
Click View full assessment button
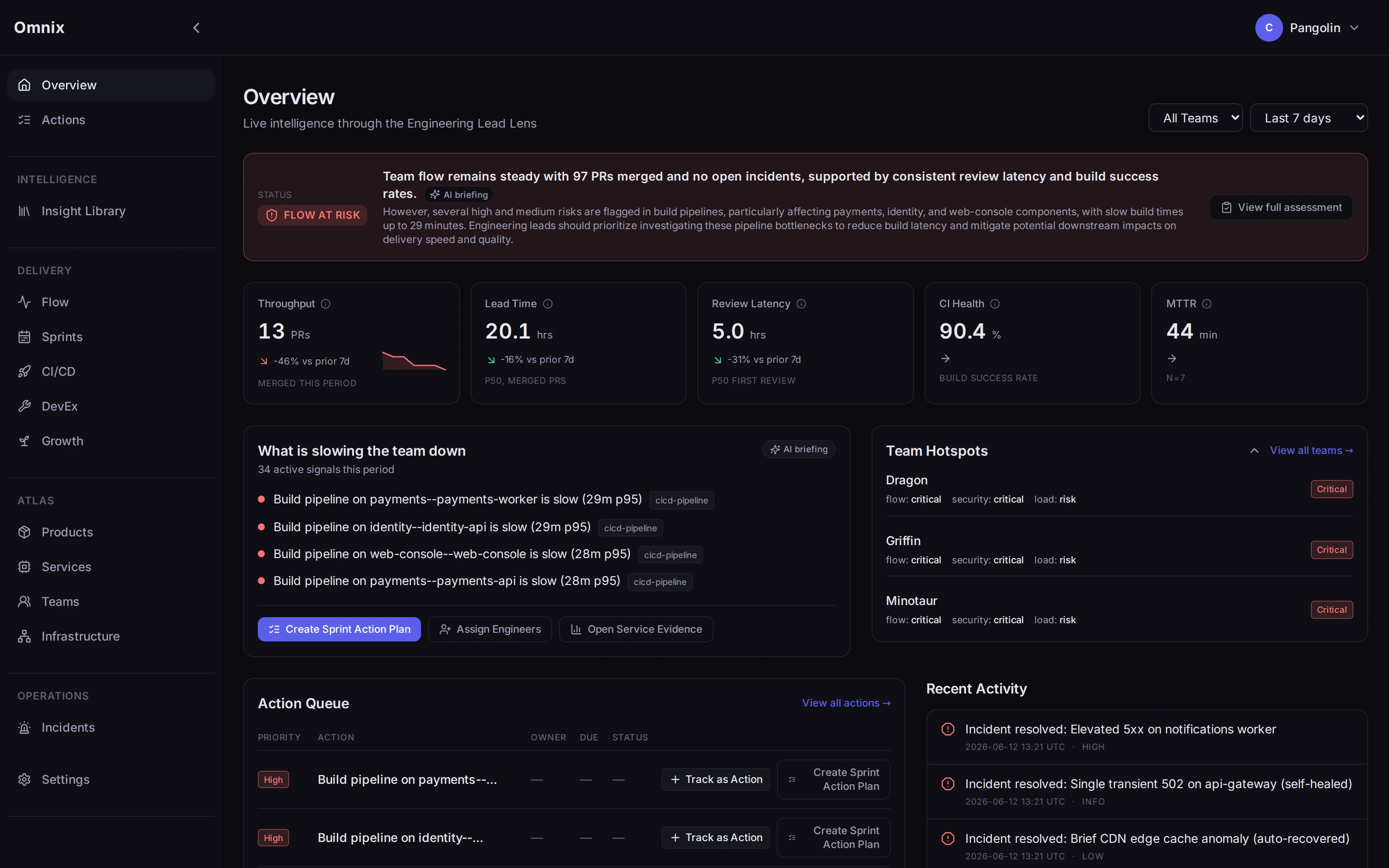pyautogui.click(x=1281, y=207)
